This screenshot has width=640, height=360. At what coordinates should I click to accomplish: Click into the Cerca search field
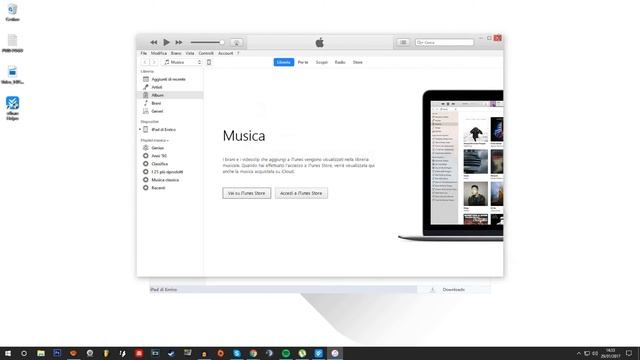click(444, 42)
